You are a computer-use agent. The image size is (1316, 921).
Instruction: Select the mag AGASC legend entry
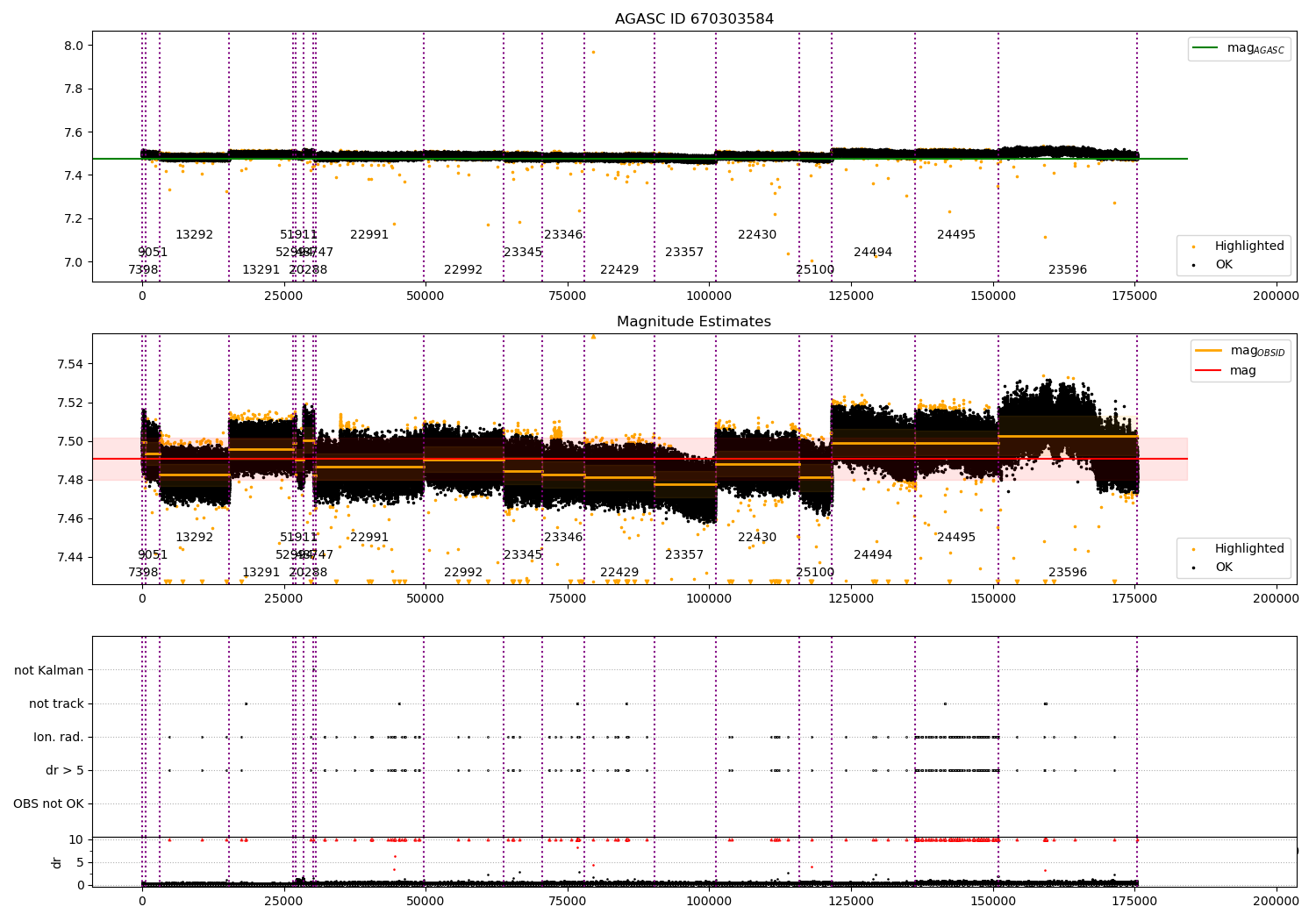[x=1240, y=49]
